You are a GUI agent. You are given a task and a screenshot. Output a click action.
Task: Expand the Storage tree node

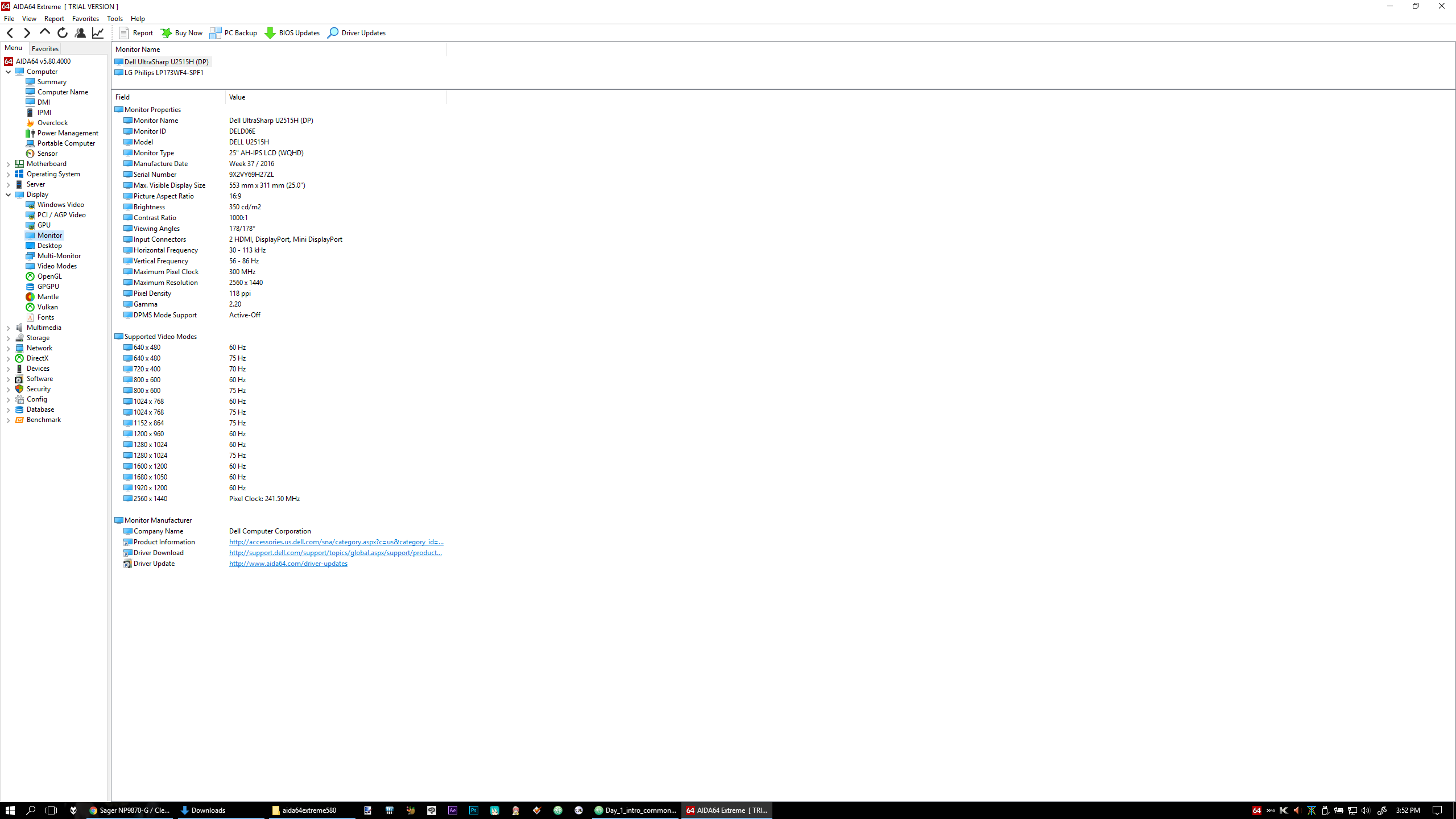[x=9, y=338]
